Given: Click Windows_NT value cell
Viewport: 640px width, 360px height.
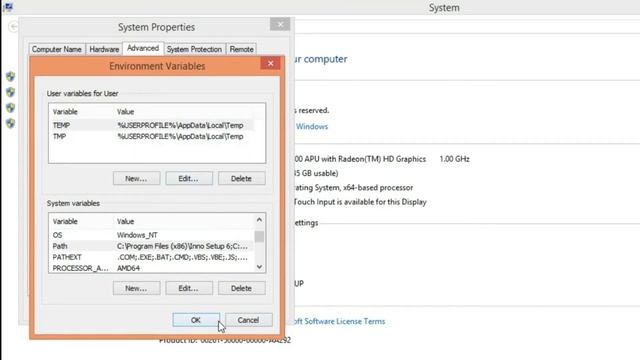Looking at the screenshot, I should pyautogui.click(x=137, y=235).
